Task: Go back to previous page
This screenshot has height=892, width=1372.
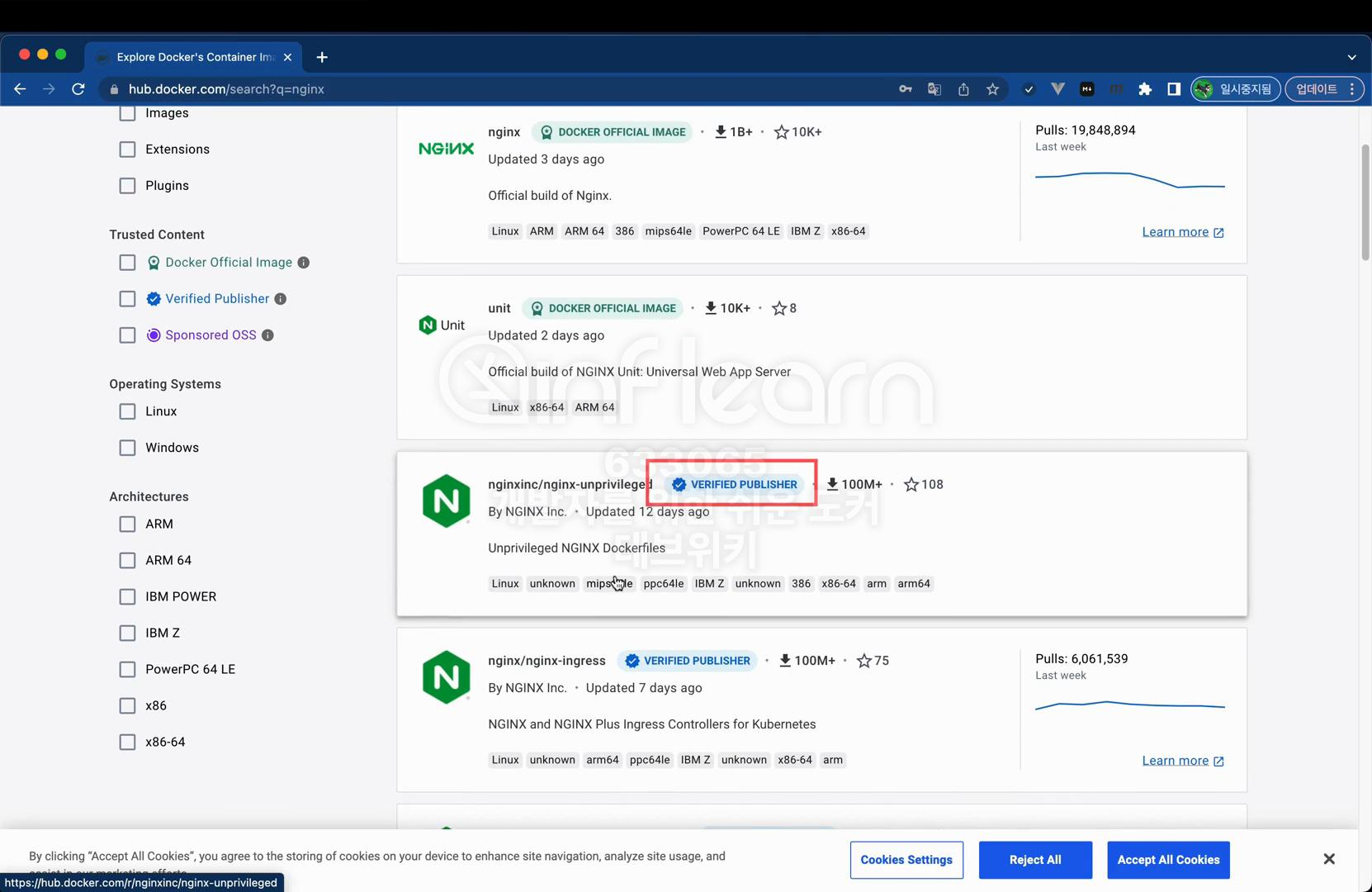Action: coord(20,89)
